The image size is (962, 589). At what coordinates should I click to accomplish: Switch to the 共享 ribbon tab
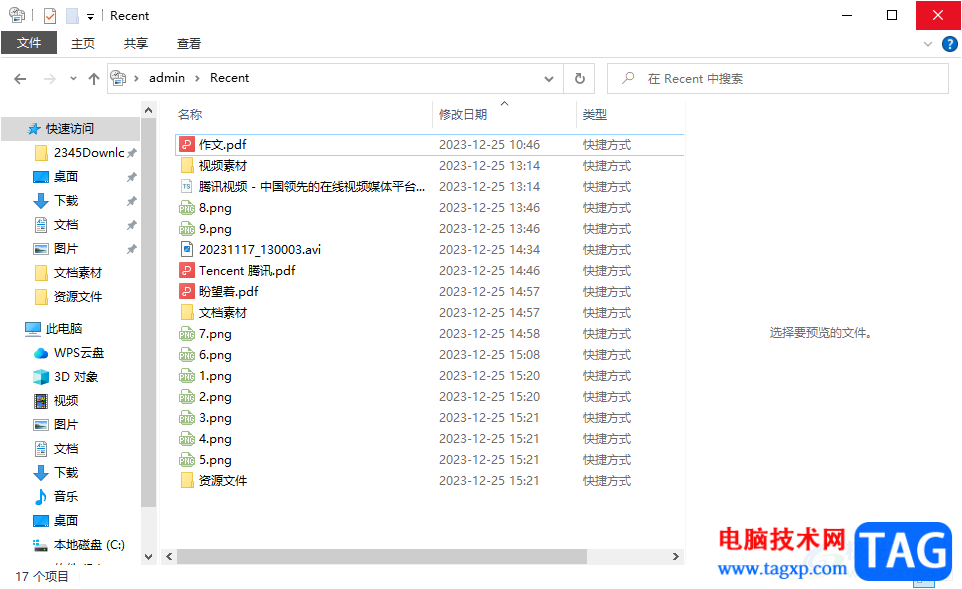pyautogui.click(x=136, y=44)
